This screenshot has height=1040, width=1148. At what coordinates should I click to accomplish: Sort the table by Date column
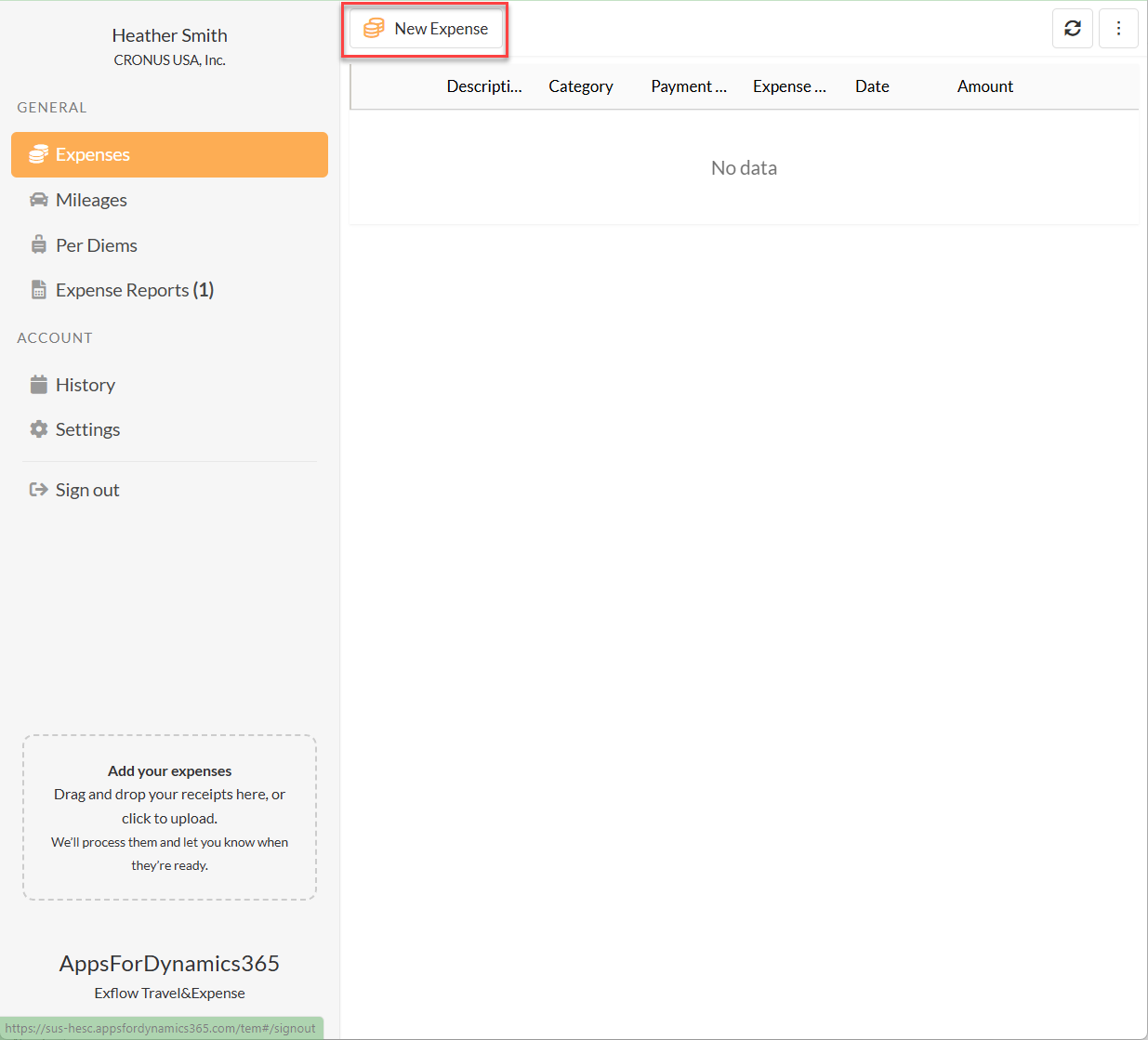click(x=872, y=86)
